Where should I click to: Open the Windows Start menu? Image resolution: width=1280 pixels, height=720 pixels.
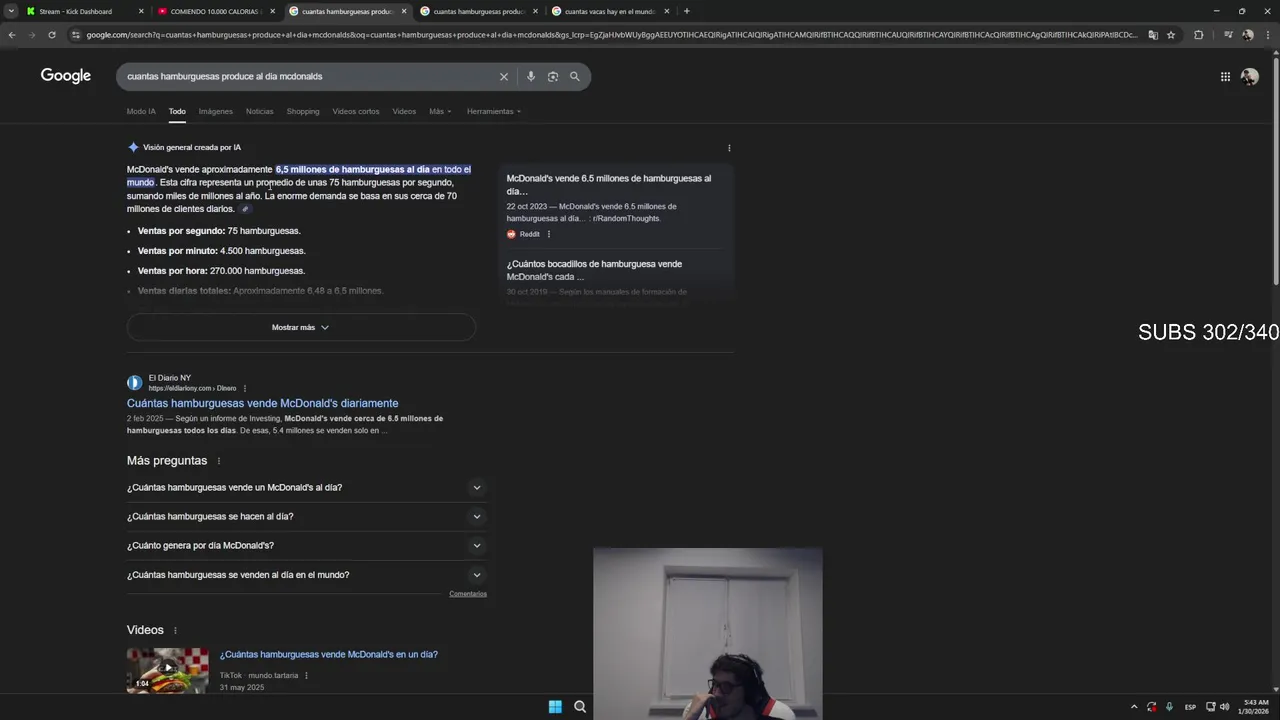[x=555, y=707]
